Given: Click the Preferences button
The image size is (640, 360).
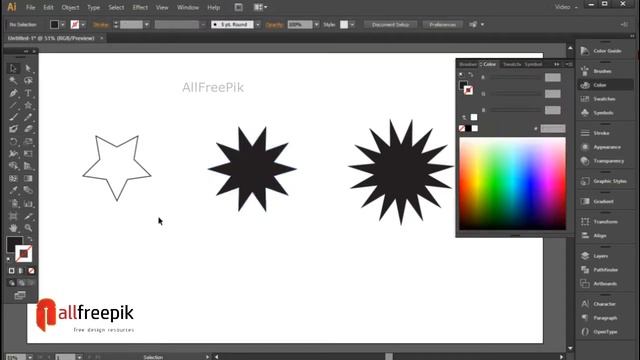Looking at the screenshot, I should (442, 24).
